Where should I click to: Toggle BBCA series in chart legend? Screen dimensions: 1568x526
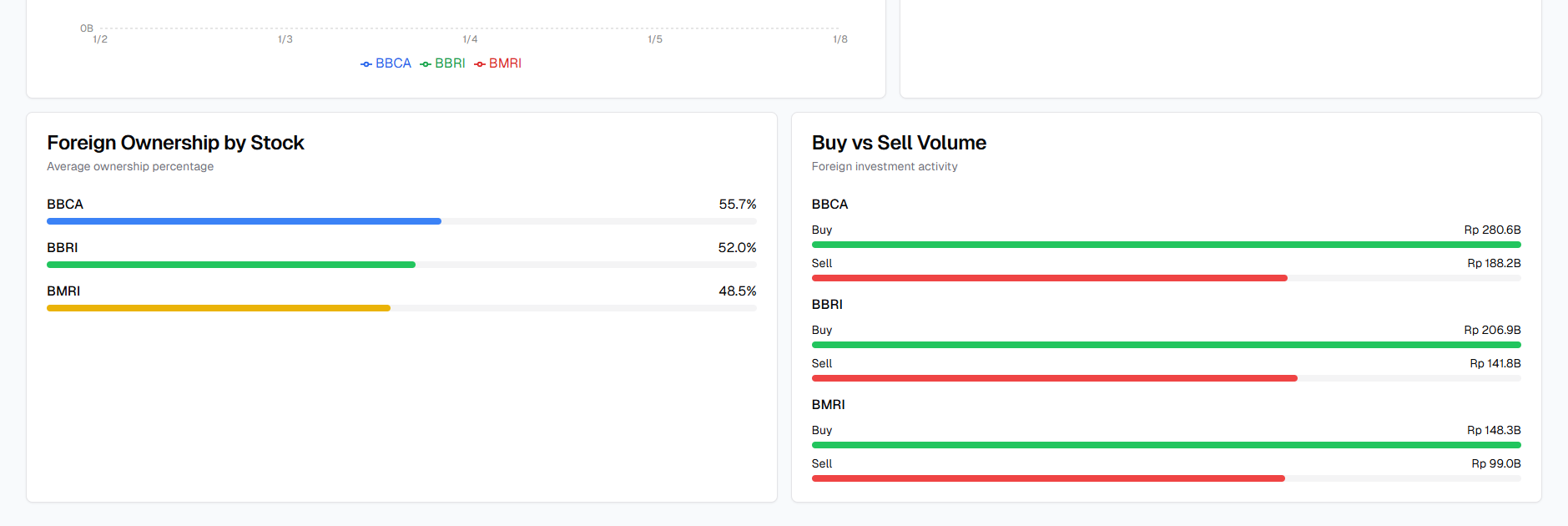[x=386, y=63]
